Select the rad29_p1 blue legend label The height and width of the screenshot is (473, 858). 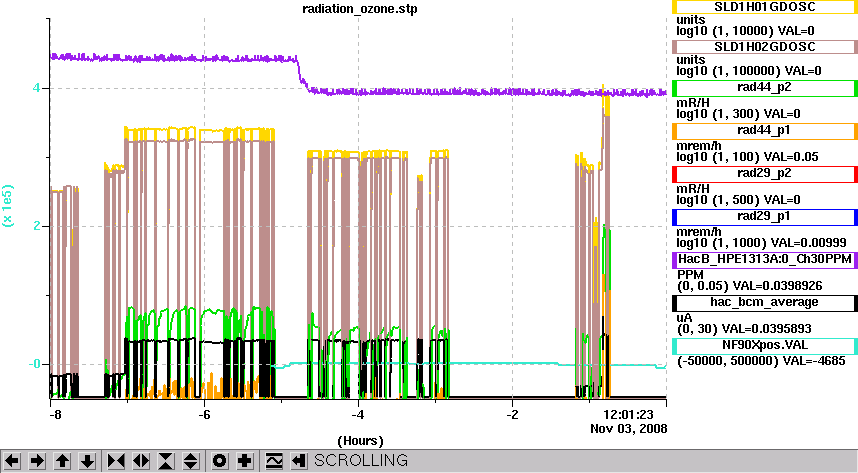[x=764, y=216]
